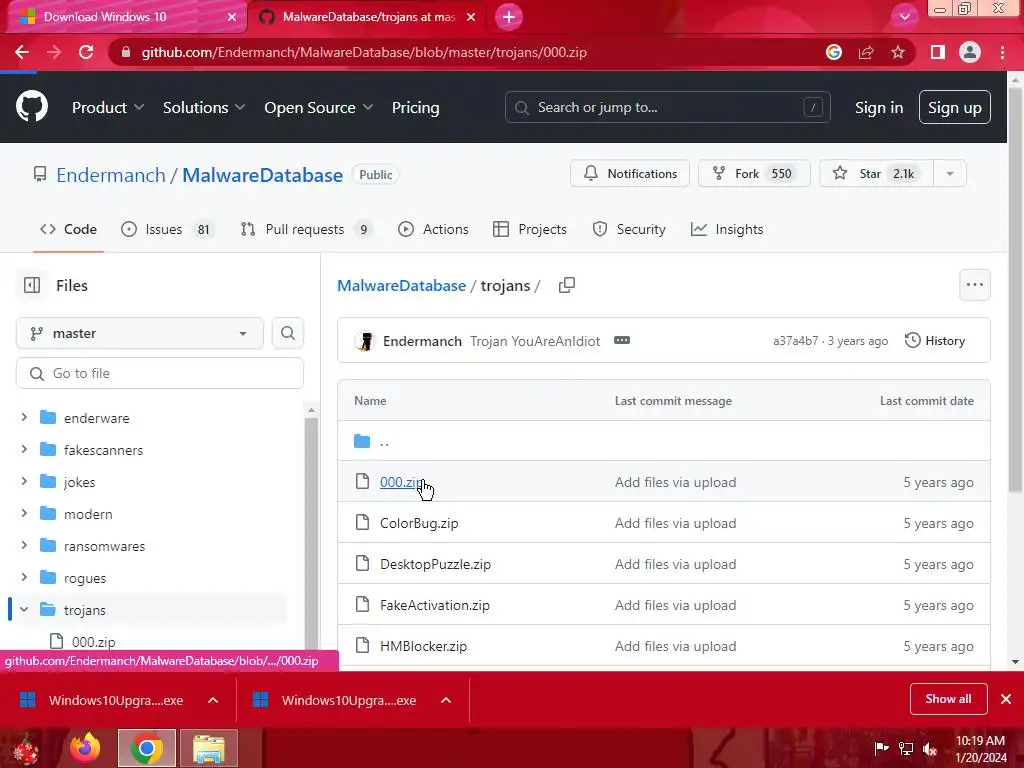Open GitHub home via Octocat logo
The image size is (1024, 768).
31,107
